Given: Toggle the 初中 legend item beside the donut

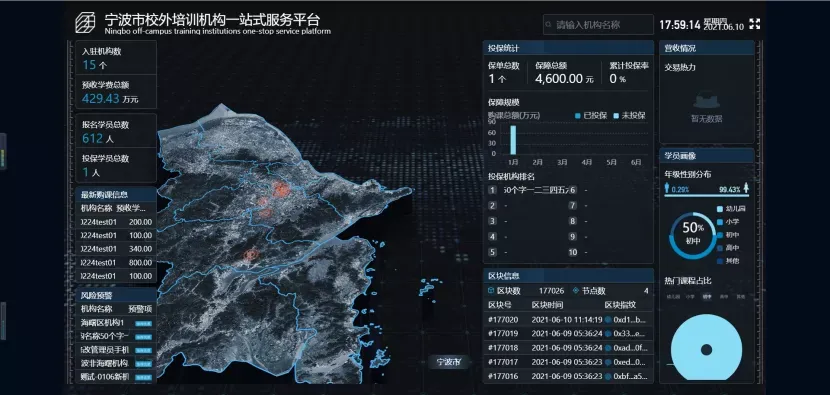Looking at the screenshot, I should click(x=728, y=235).
